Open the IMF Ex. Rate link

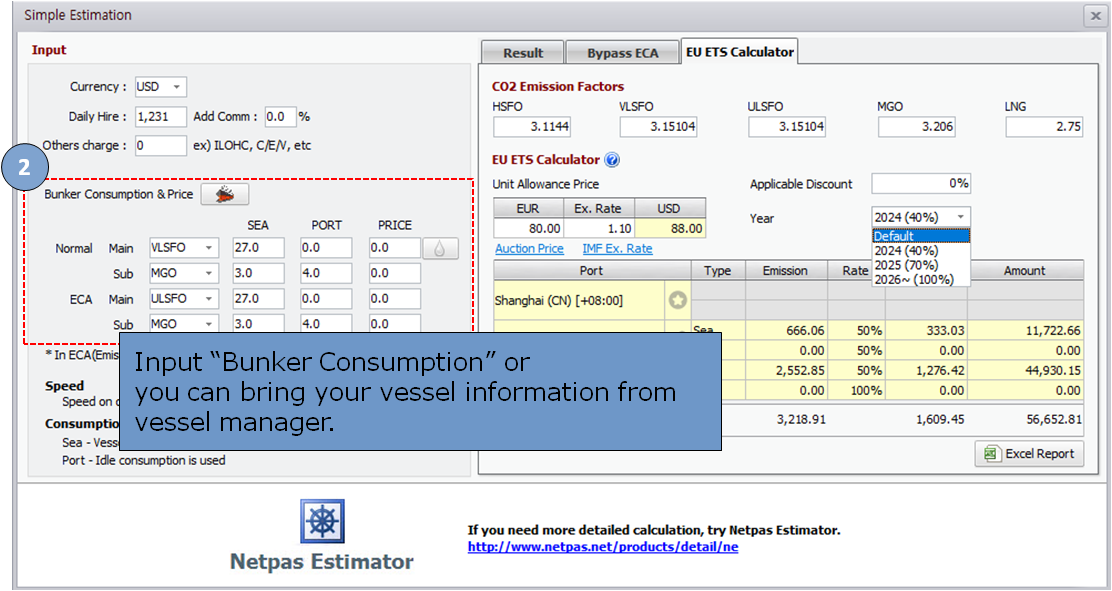point(617,249)
